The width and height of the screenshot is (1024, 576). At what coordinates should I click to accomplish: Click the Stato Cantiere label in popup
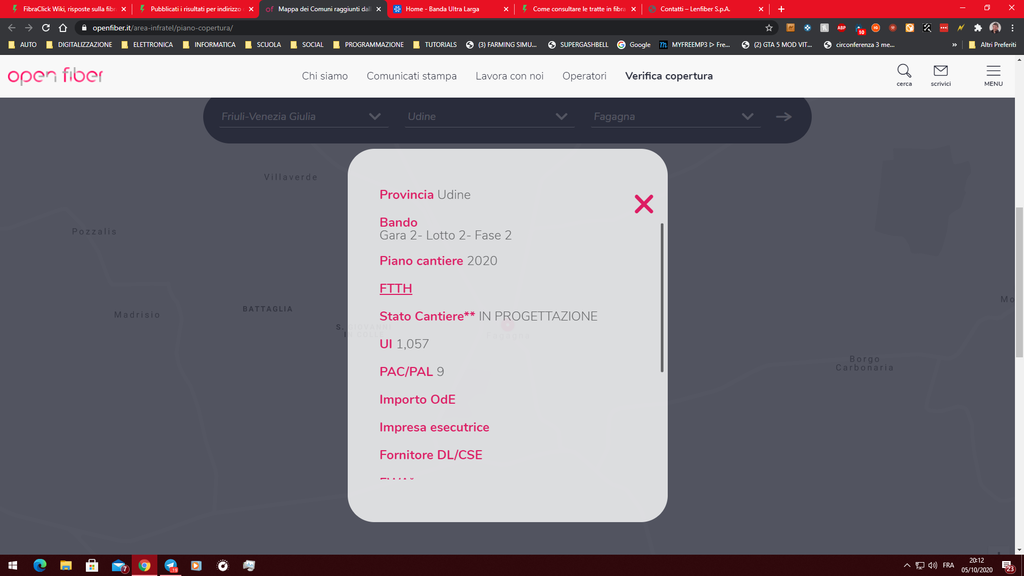click(427, 316)
